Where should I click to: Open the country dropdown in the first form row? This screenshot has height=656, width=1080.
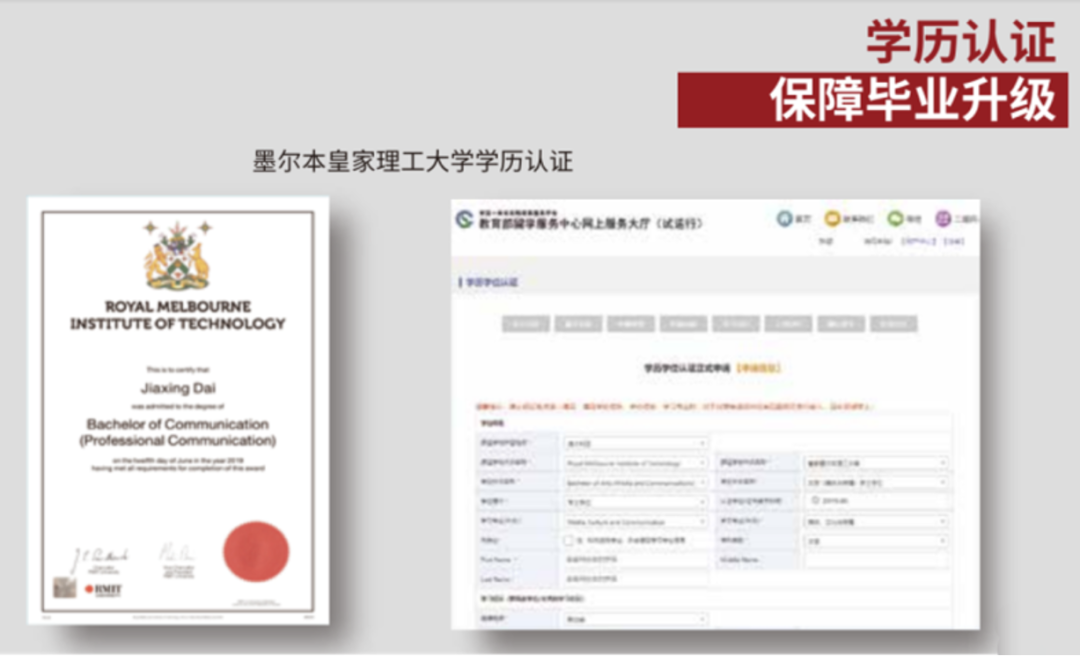tap(636, 443)
